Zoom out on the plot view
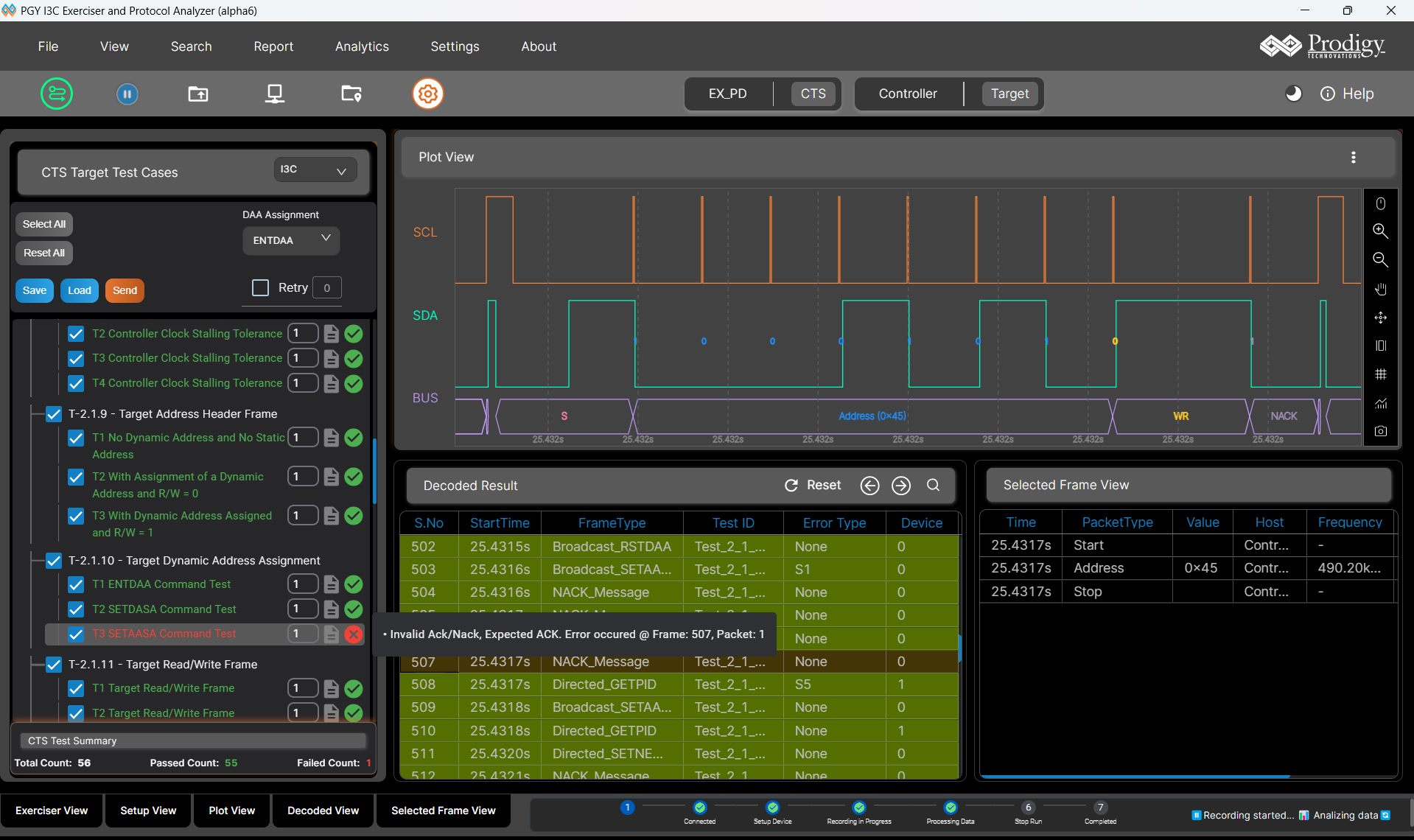Viewport: 1414px width, 840px height. point(1380,259)
